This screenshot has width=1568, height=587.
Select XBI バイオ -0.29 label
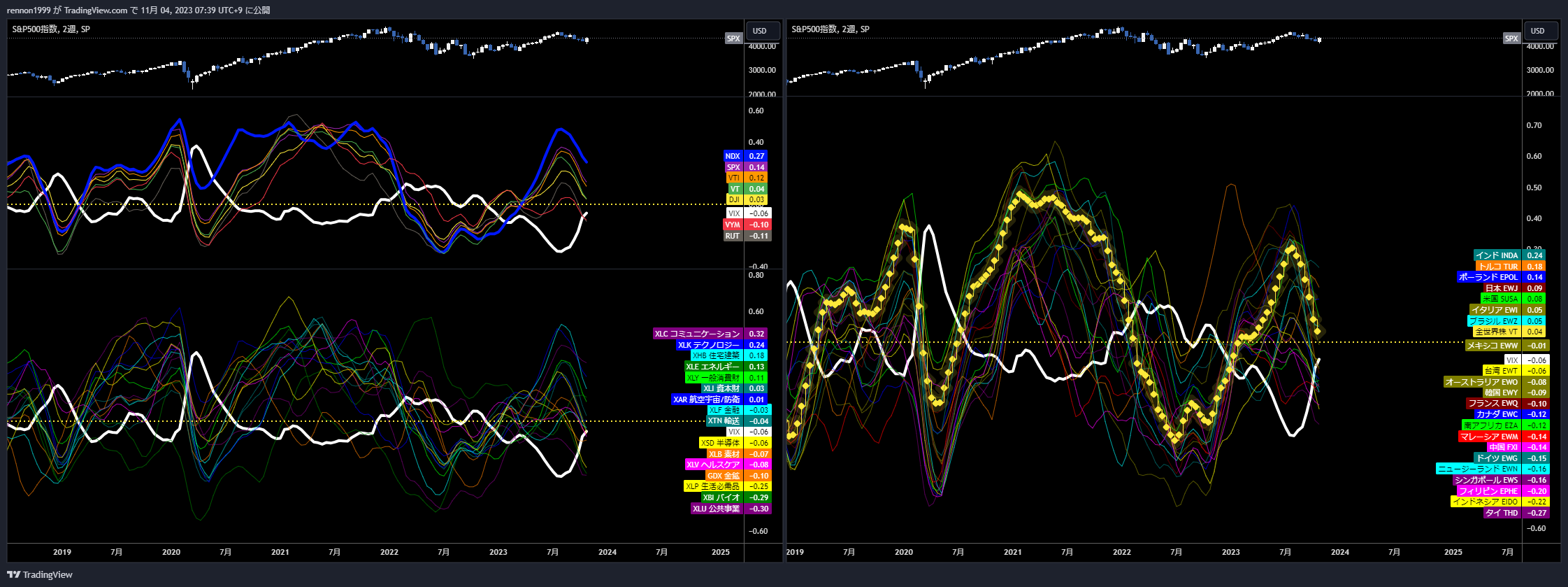click(x=736, y=497)
